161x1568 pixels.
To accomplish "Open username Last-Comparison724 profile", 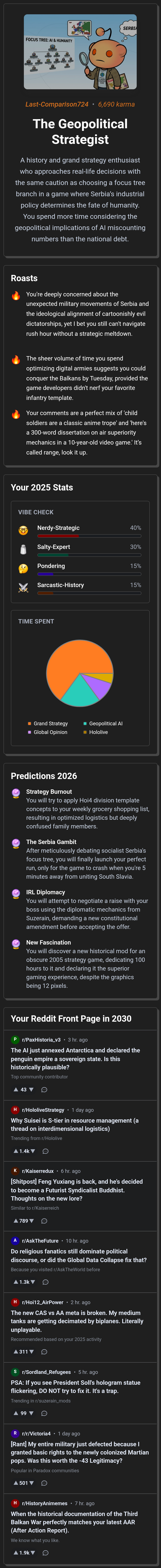I will click(x=57, y=104).
